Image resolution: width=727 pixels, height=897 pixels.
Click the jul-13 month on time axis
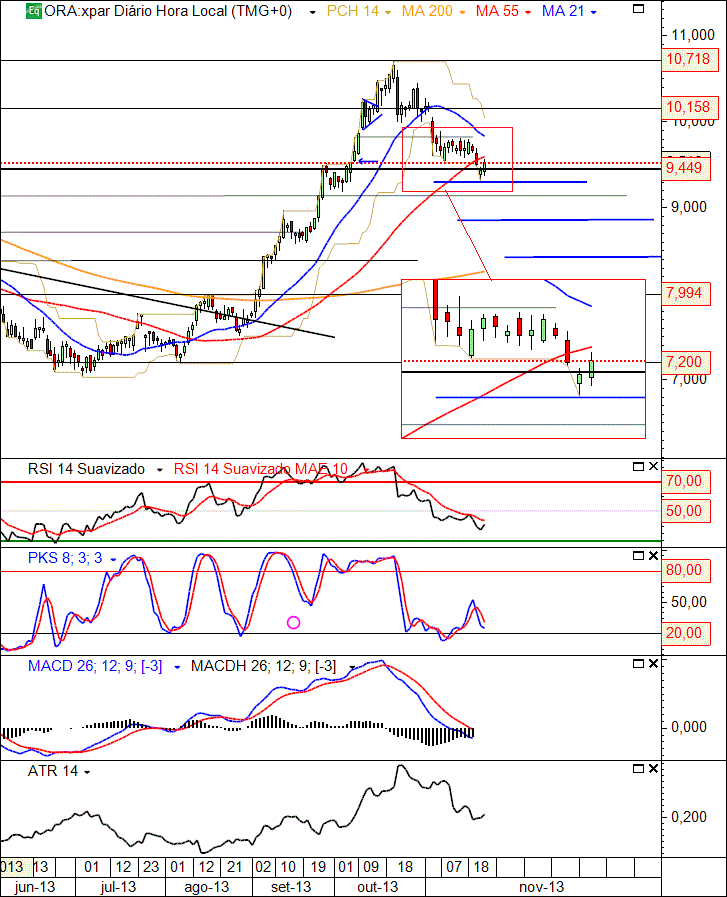(x=118, y=887)
